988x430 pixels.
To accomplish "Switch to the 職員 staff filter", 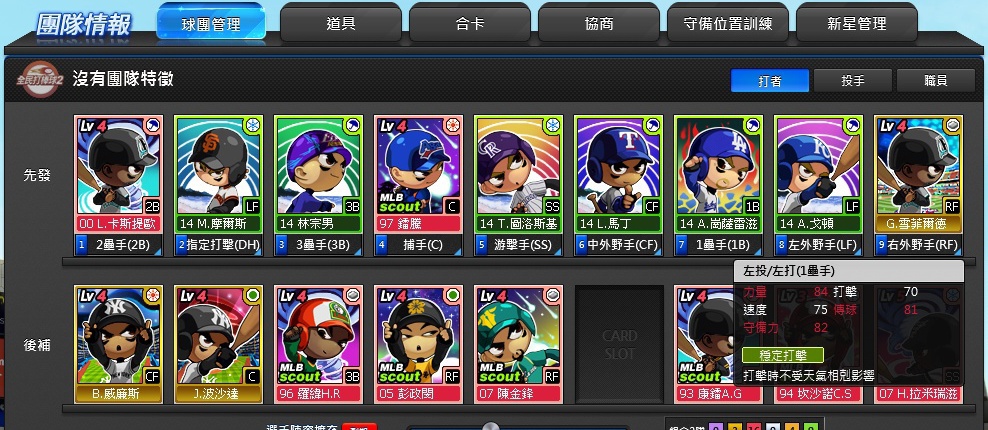I will 936,81.
